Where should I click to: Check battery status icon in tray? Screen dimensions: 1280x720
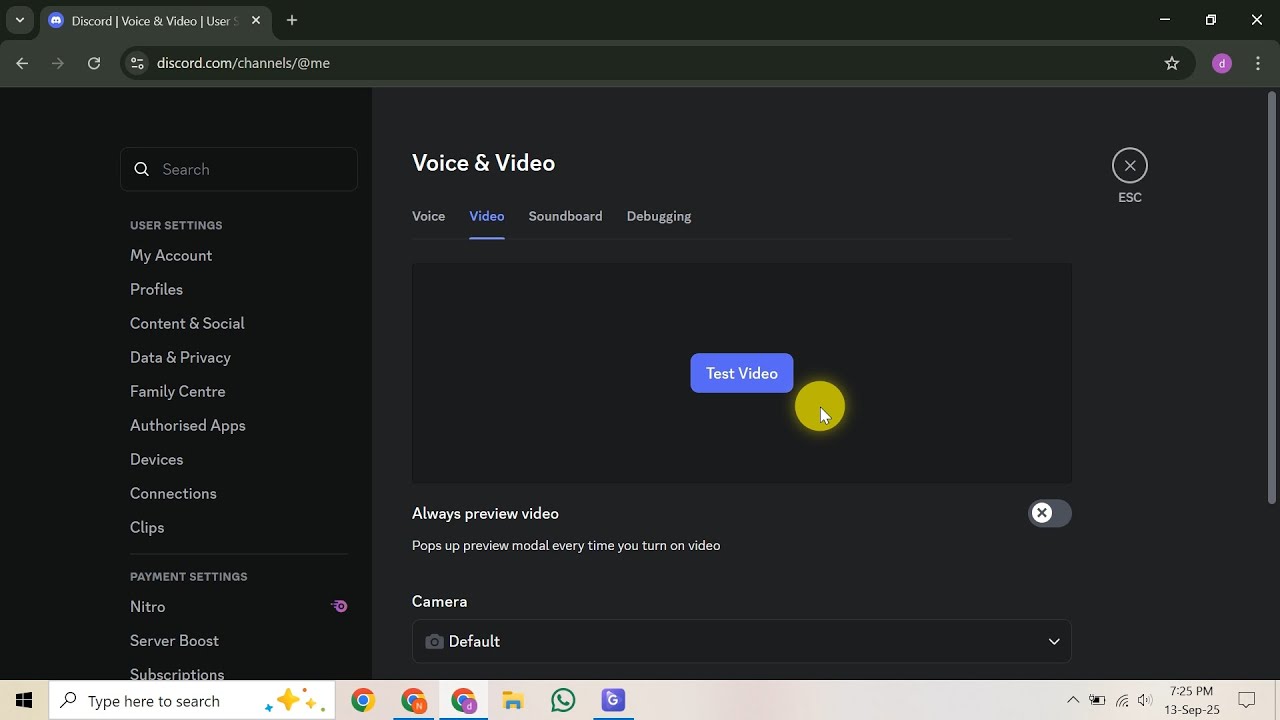(x=1097, y=701)
